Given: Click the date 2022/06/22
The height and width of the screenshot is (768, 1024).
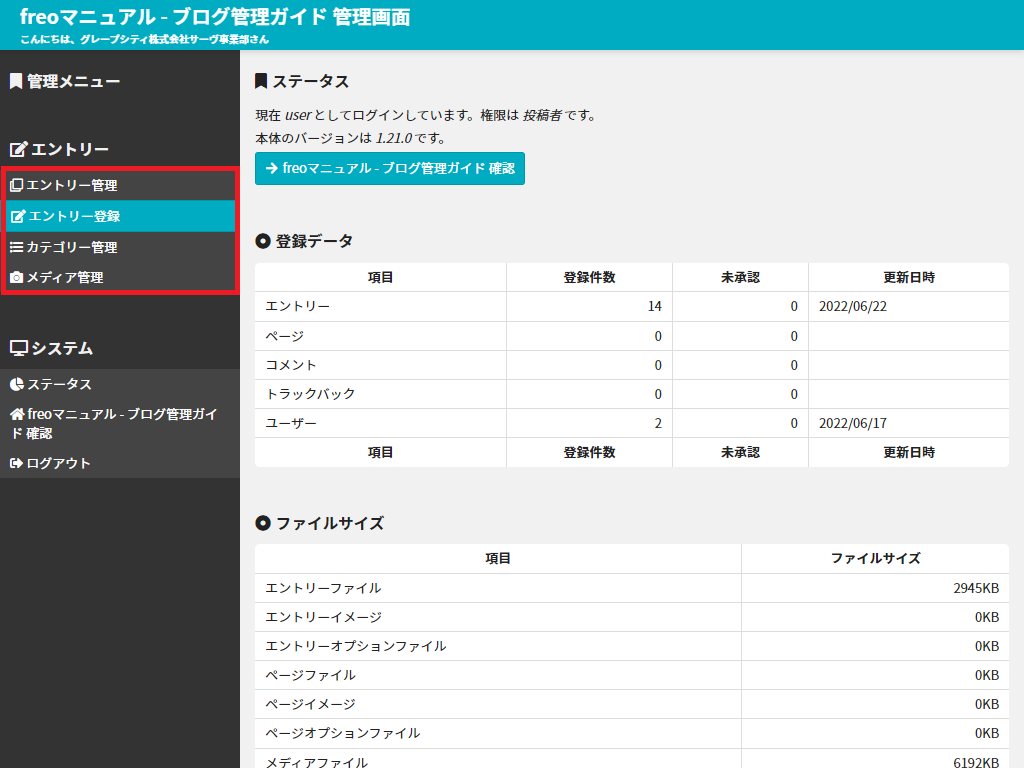Looking at the screenshot, I should (x=853, y=306).
